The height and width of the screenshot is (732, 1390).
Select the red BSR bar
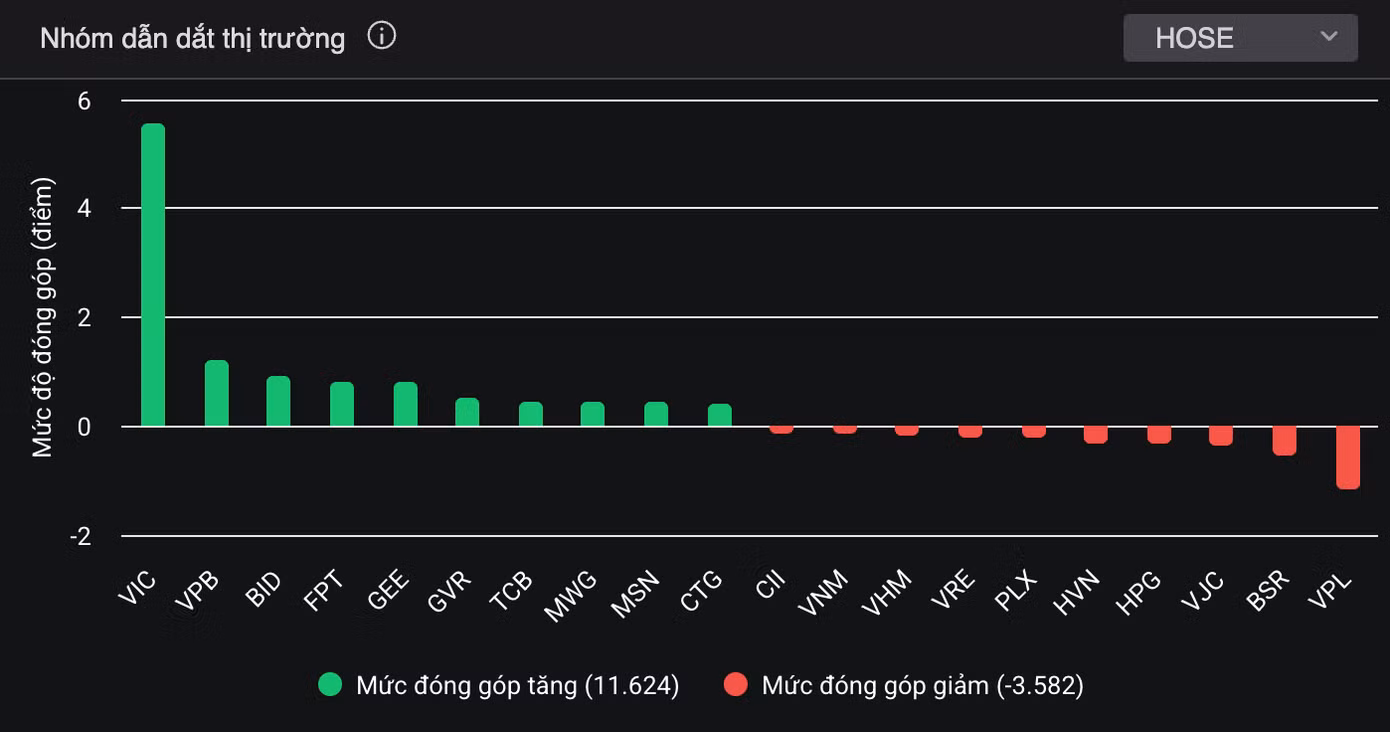click(x=1284, y=441)
